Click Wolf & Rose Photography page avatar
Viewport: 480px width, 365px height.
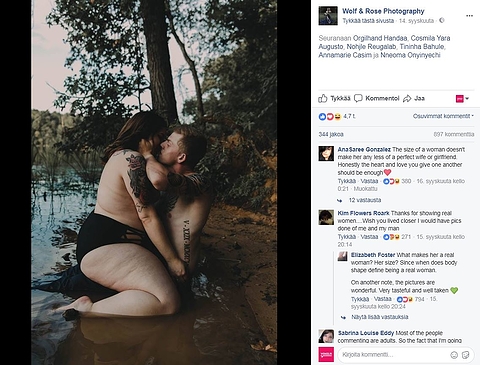pyautogui.click(x=328, y=16)
